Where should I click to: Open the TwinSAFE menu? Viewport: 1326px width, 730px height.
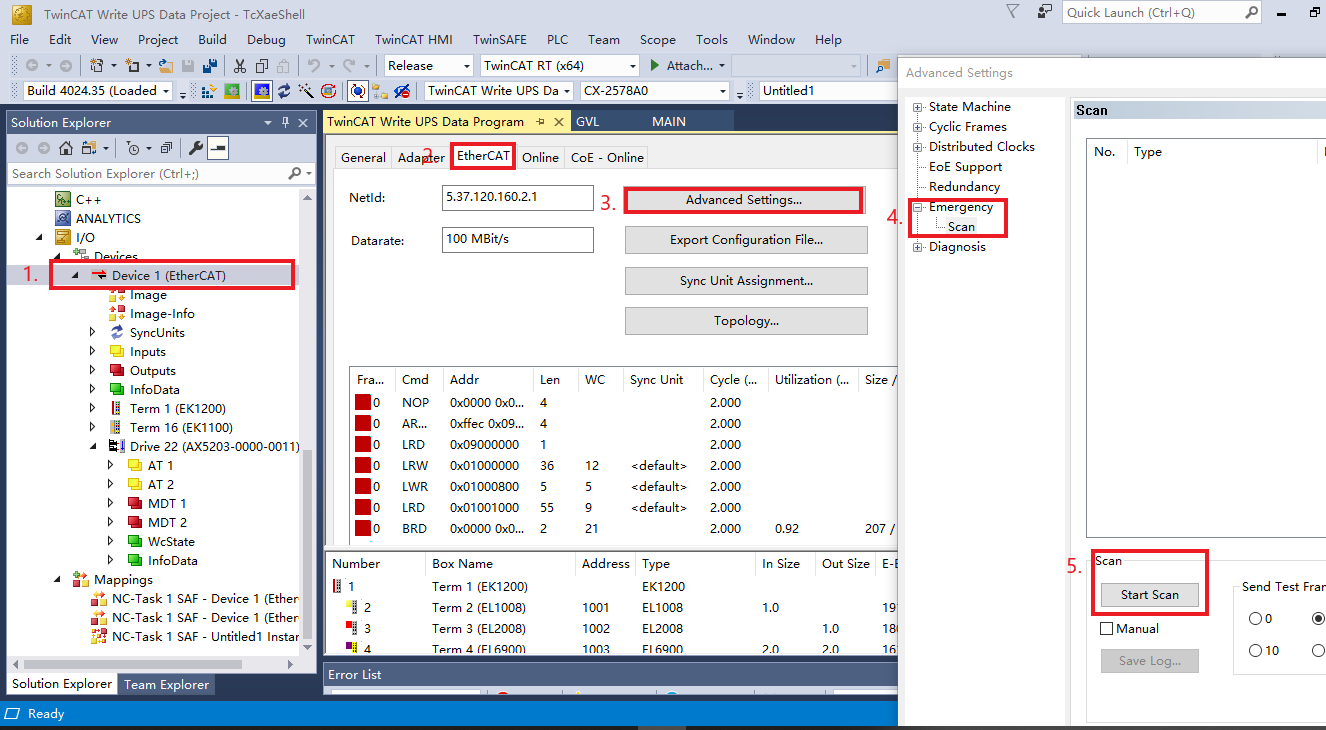[x=499, y=40]
